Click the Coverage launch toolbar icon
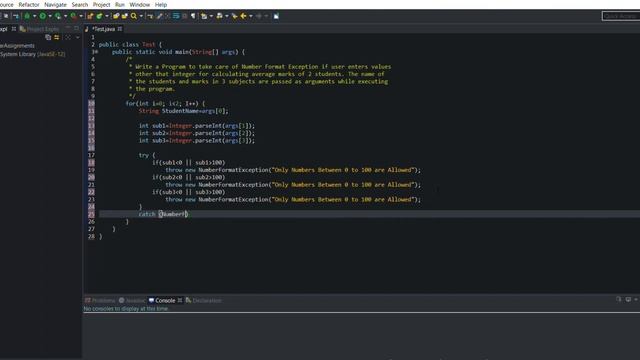This screenshot has width=640, height=360. [58, 16]
